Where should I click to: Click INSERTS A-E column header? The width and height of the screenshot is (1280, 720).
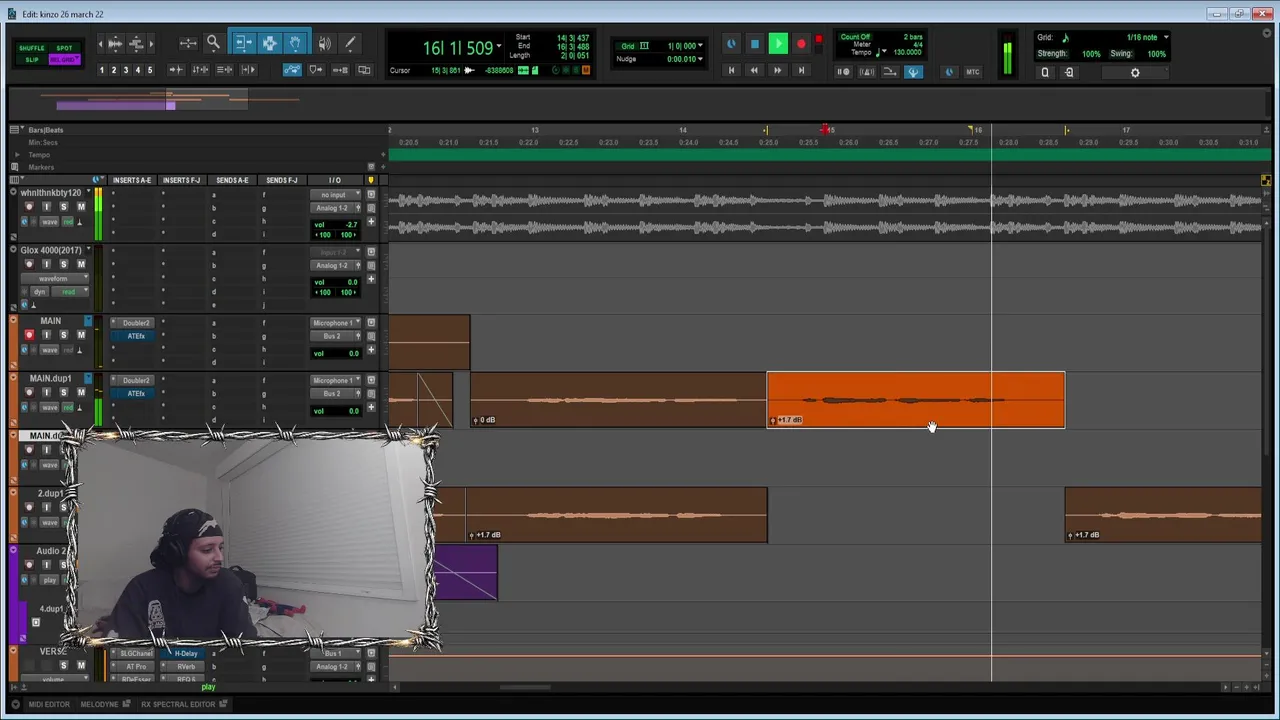(132, 180)
